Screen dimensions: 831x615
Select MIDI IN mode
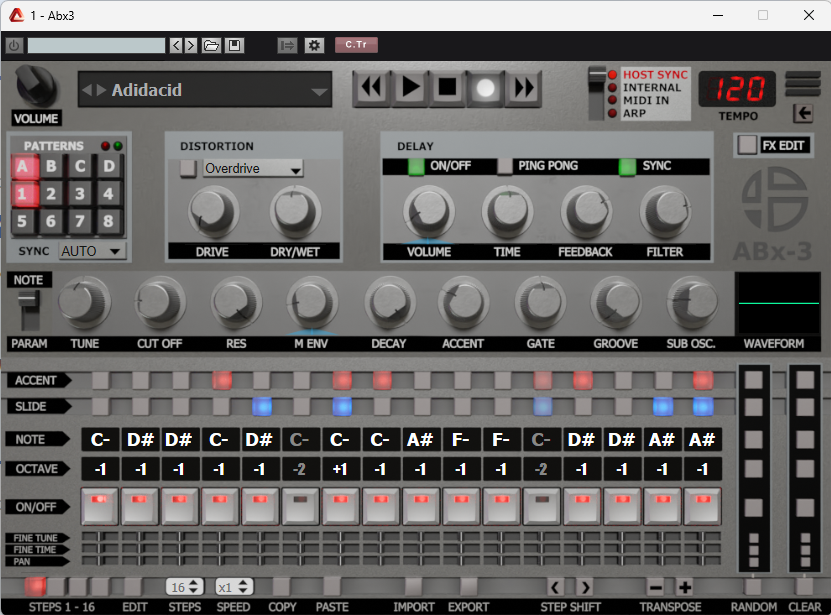[x=646, y=100]
